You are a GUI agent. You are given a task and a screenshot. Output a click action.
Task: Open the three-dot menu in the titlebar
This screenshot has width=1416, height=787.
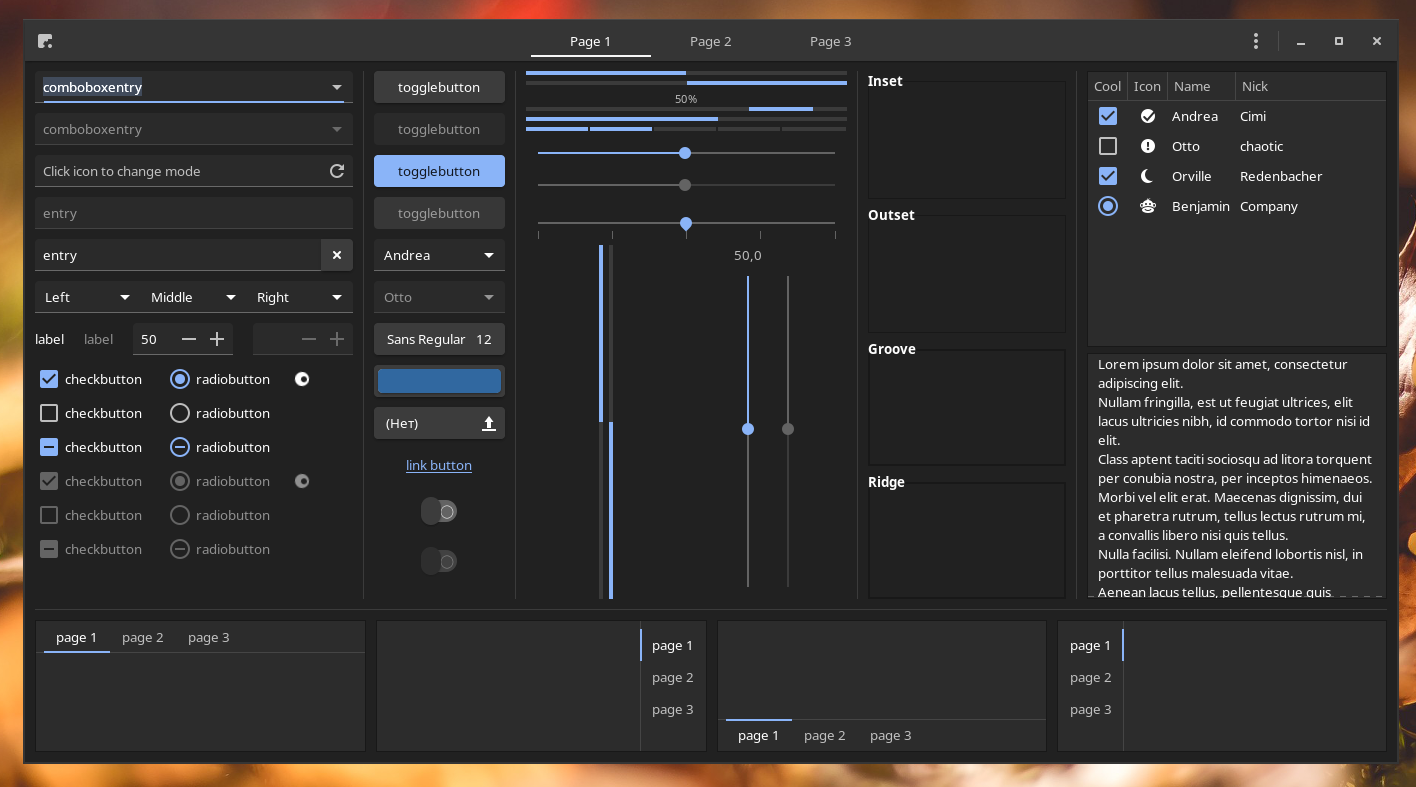click(x=1255, y=40)
